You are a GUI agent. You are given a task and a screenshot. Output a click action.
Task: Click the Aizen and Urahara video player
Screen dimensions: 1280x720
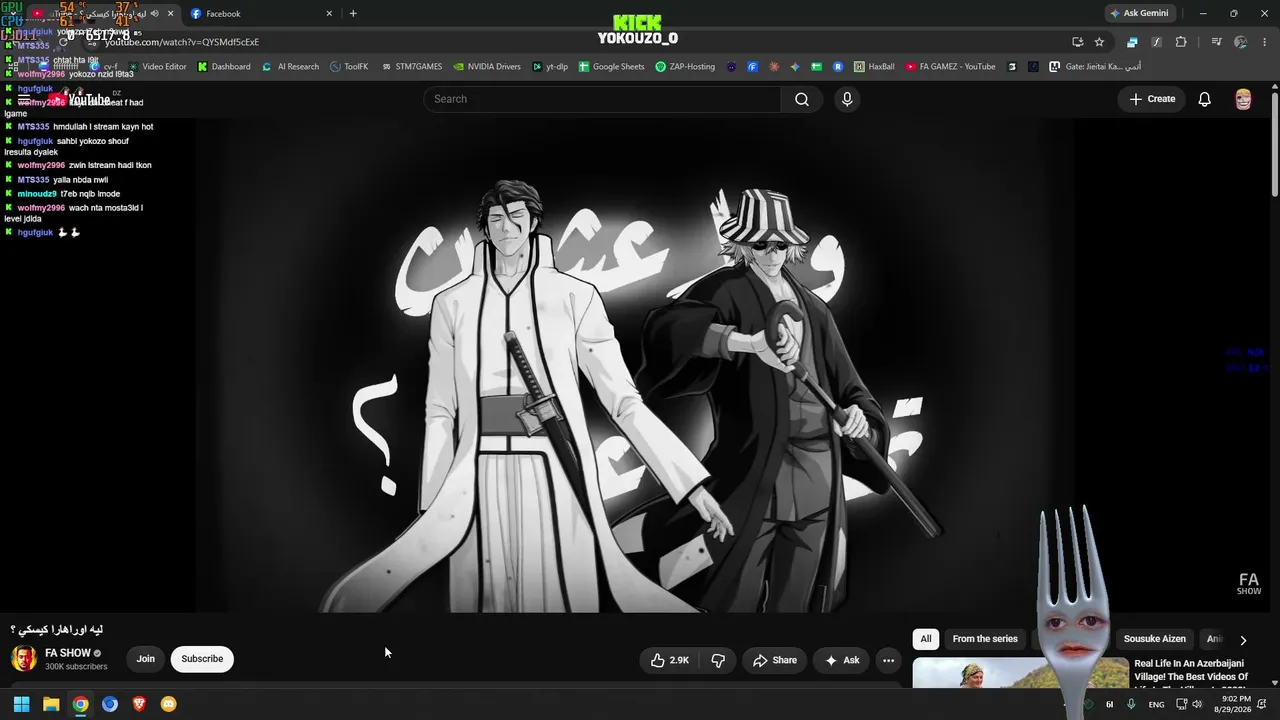pyautogui.click(x=635, y=365)
